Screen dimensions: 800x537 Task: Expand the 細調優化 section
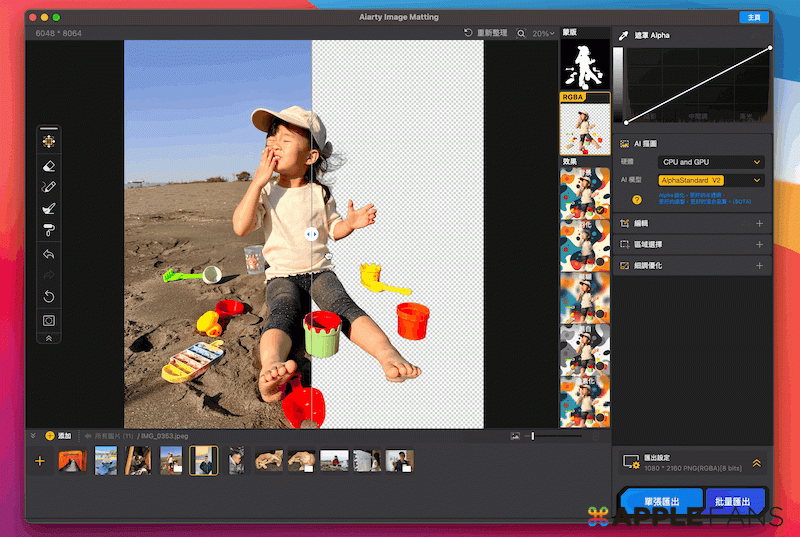[759, 266]
